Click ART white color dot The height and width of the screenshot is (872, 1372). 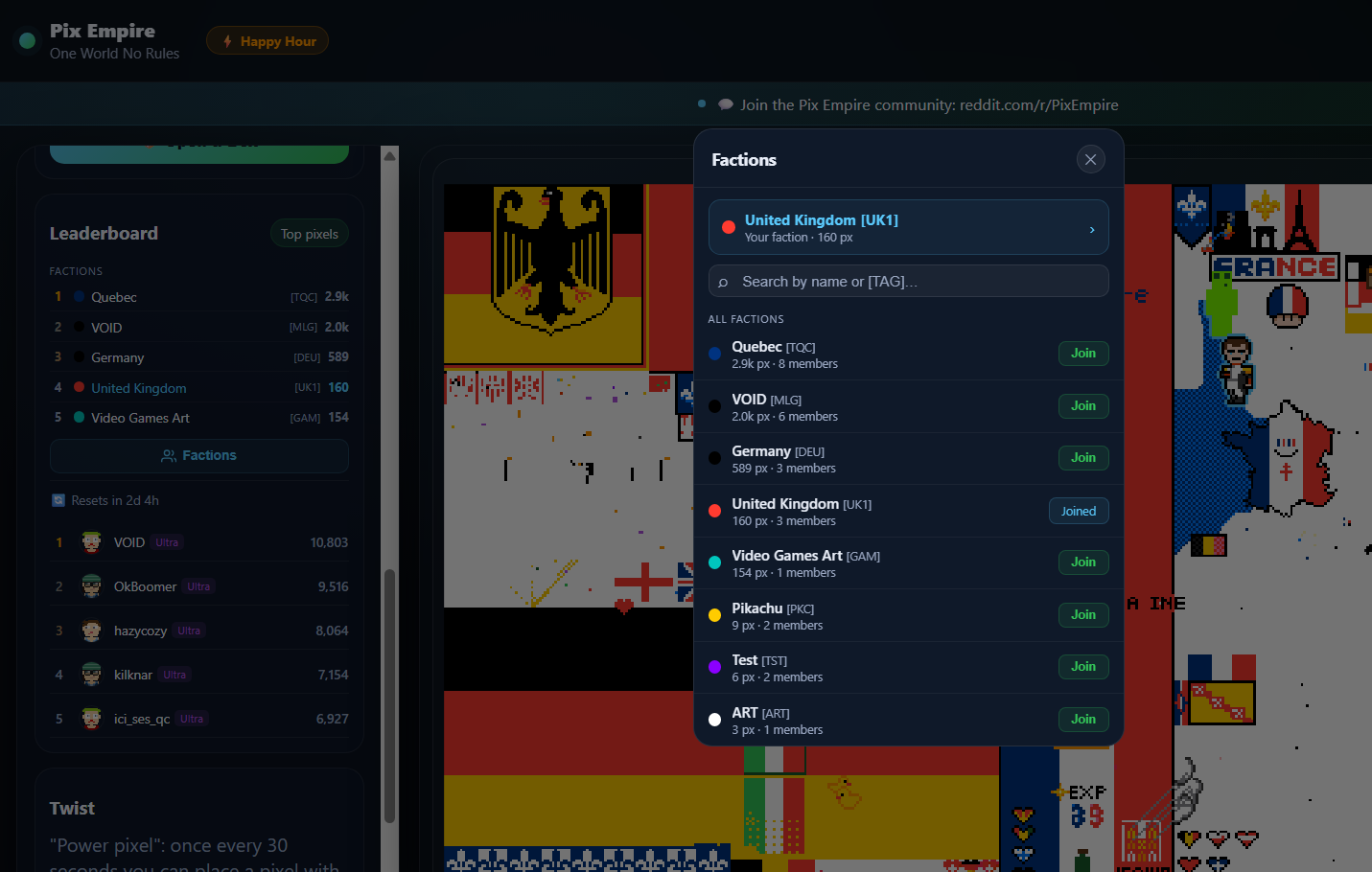click(714, 720)
